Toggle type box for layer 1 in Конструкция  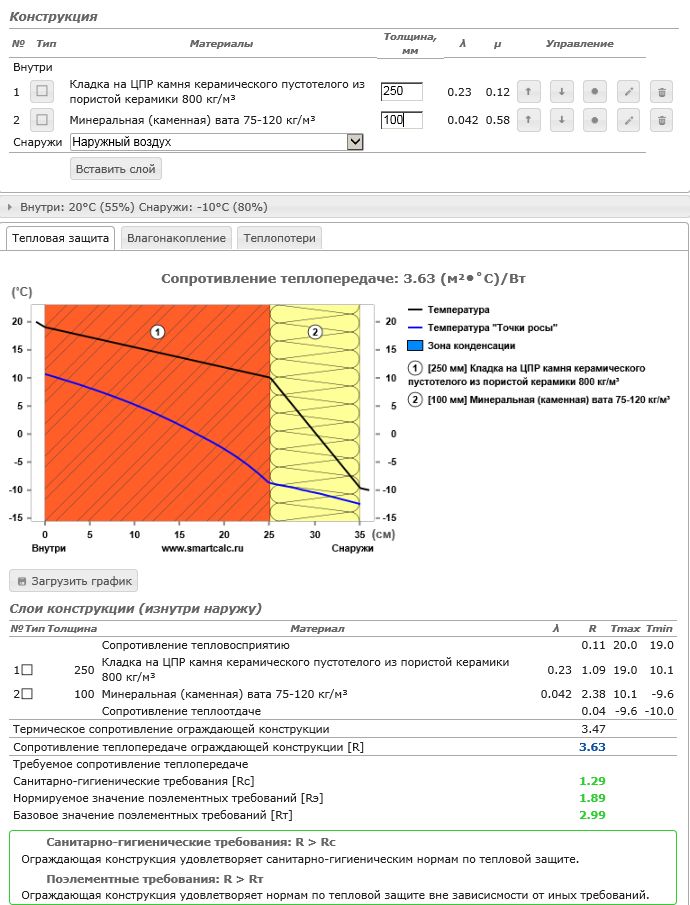(x=42, y=92)
